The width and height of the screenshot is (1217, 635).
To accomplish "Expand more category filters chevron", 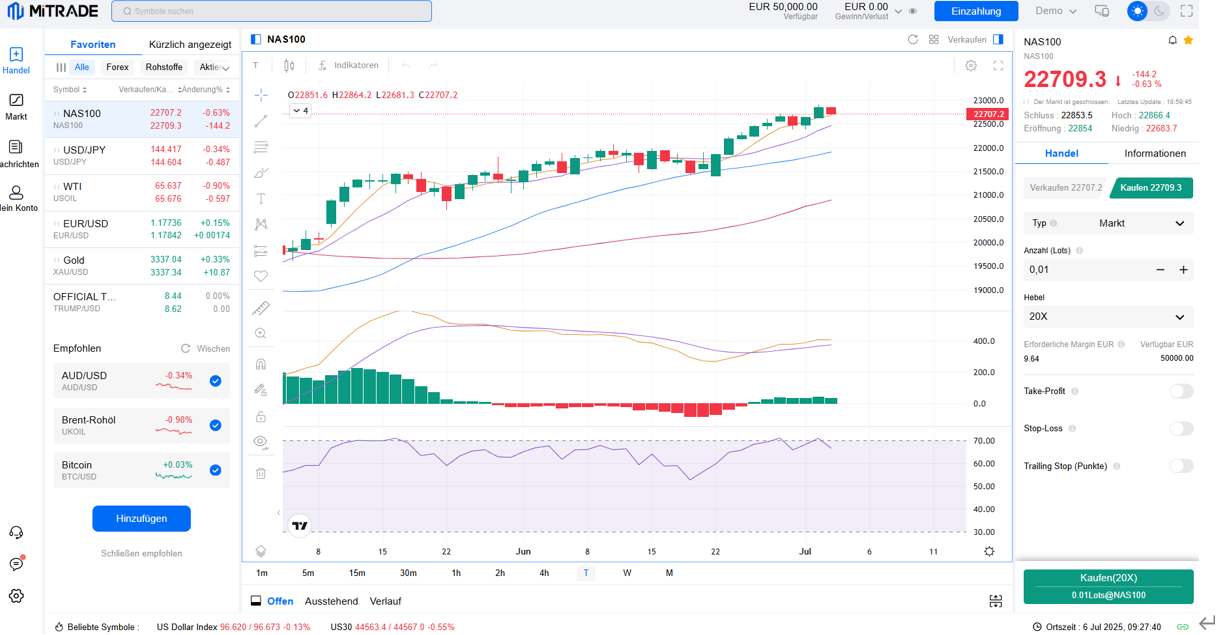I will (226, 68).
